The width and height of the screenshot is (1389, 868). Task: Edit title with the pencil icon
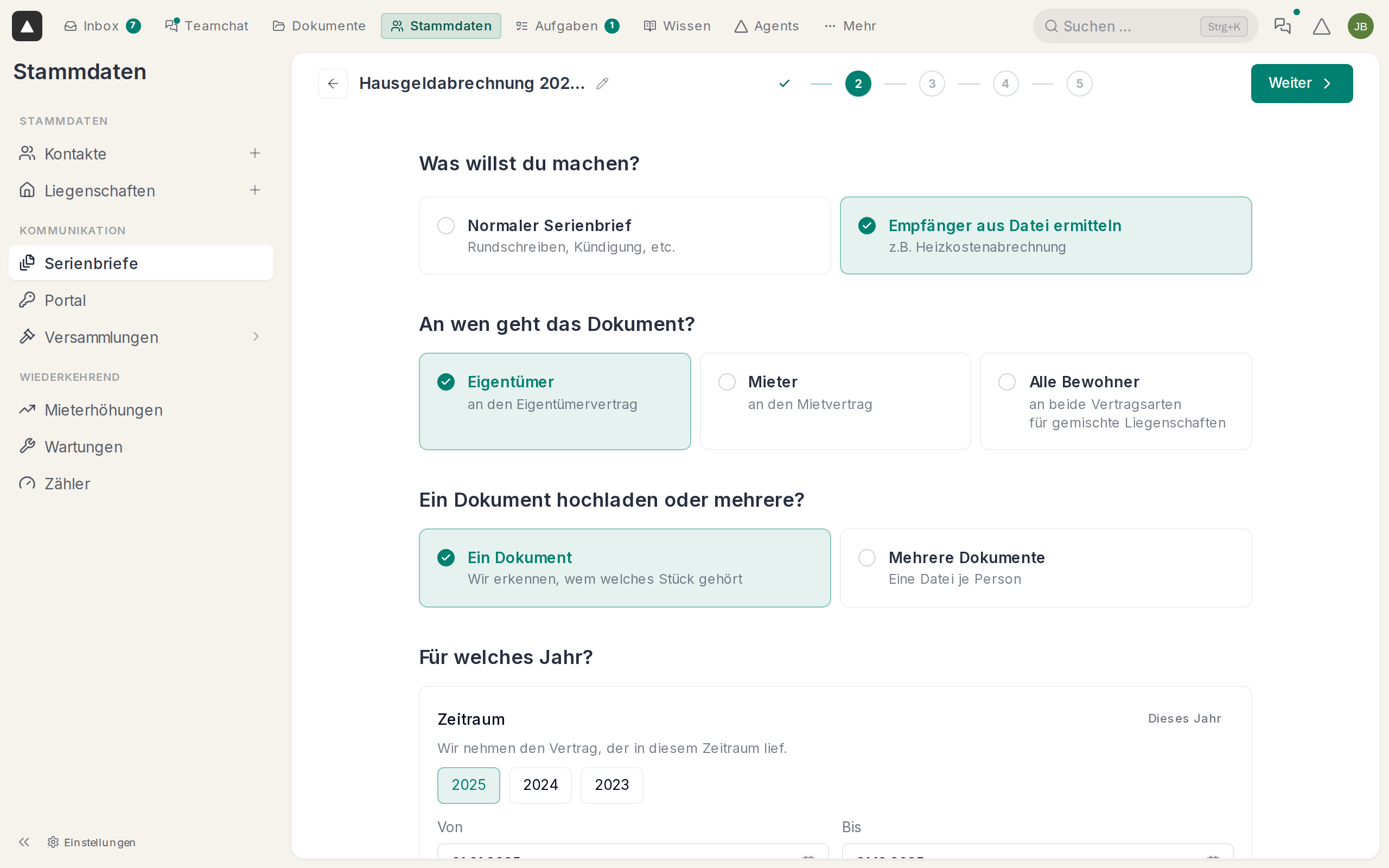click(602, 84)
